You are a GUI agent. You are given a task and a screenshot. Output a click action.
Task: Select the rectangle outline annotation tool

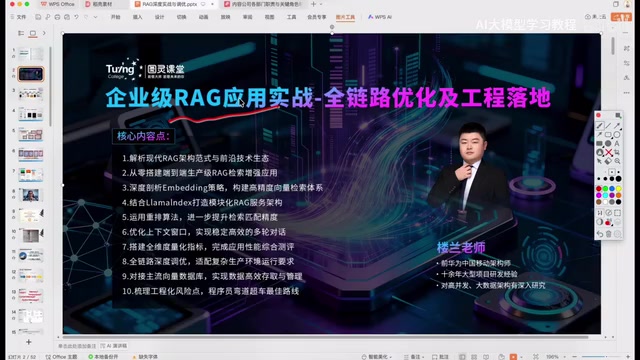click(608, 134)
